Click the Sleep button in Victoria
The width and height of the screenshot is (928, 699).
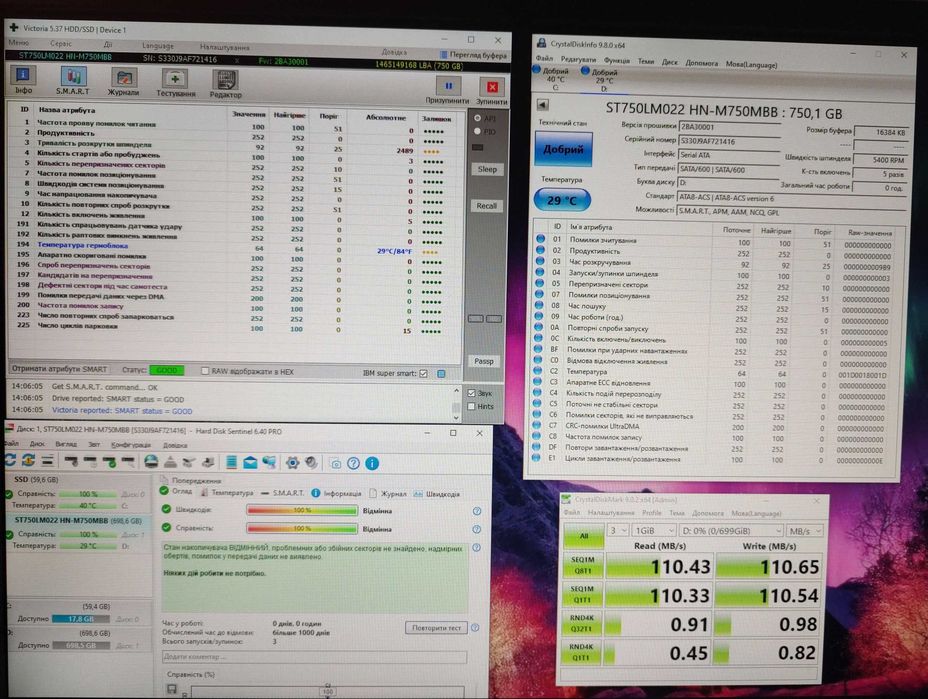point(487,169)
